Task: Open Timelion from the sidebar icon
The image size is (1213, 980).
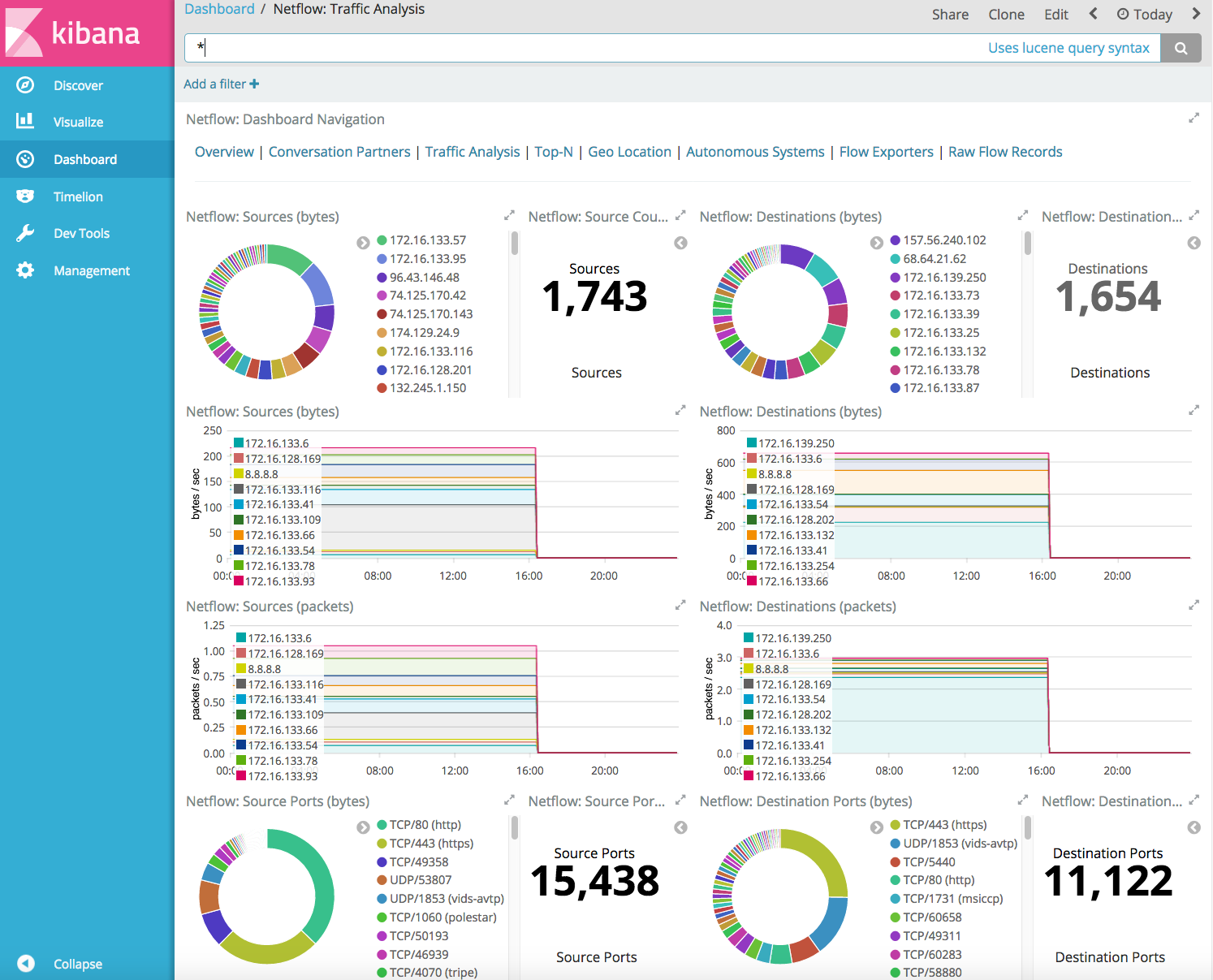Action: (x=25, y=196)
